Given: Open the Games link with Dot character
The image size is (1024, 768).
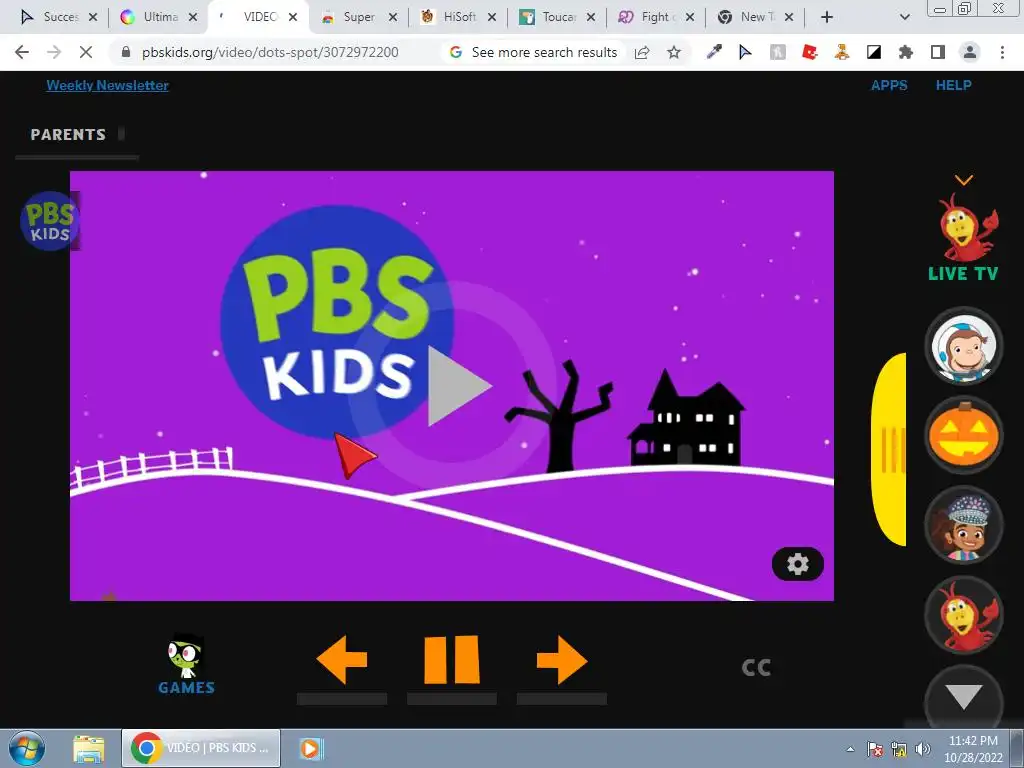Looking at the screenshot, I should pyautogui.click(x=186, y=664).
